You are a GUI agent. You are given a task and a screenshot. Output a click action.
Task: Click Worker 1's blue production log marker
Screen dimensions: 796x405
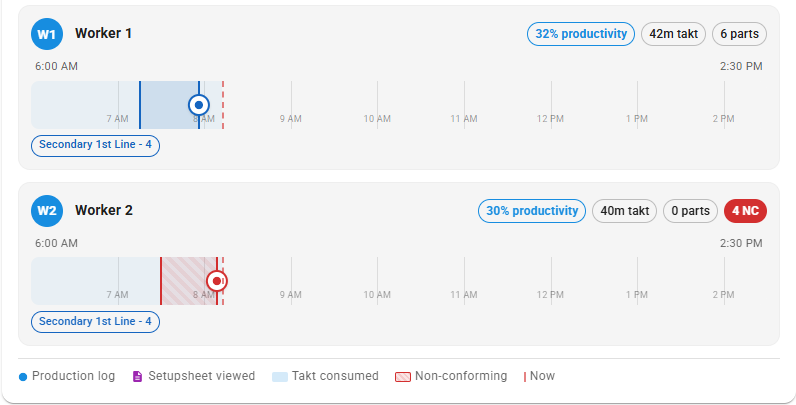pyautogui.click(x=198, y=105)
